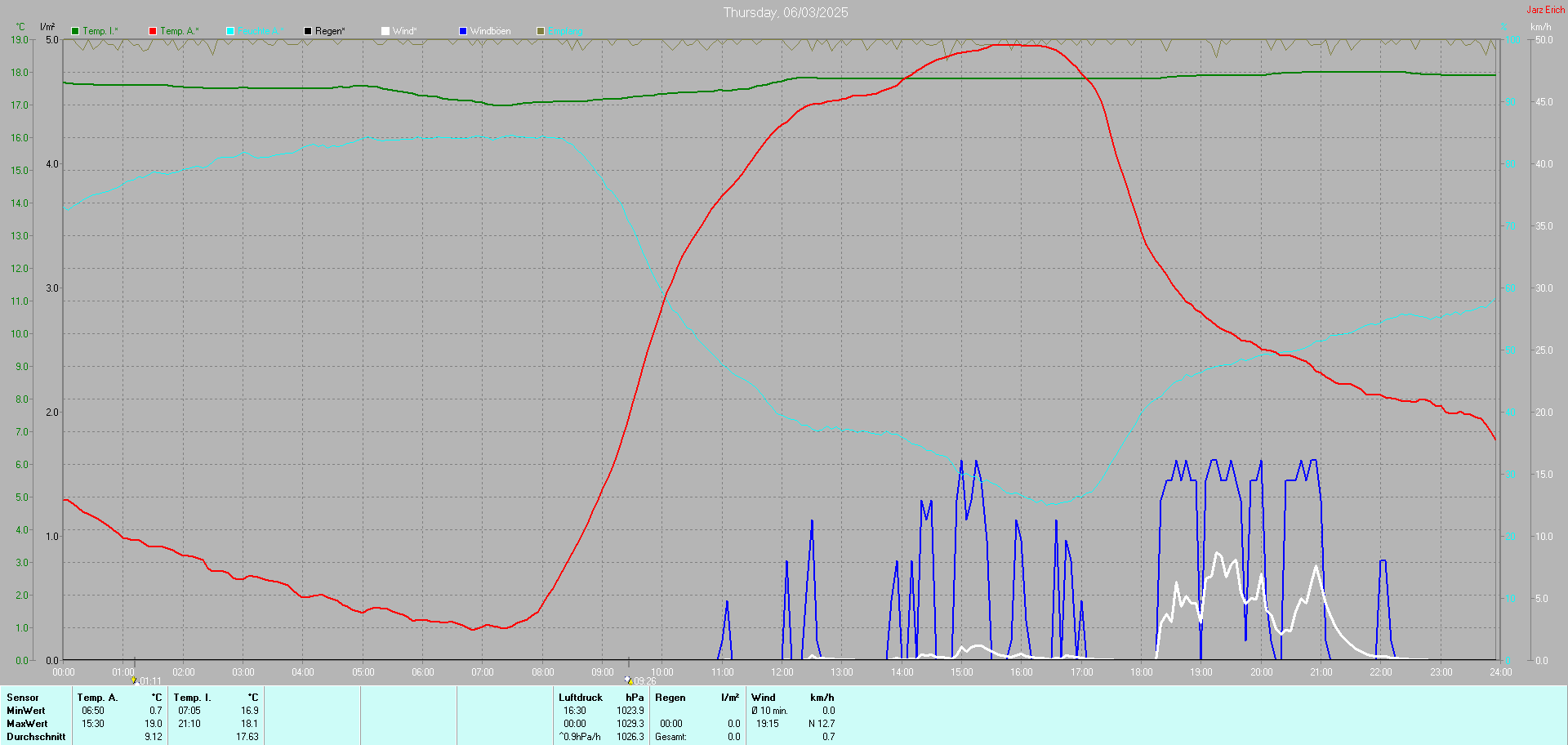Click the Sensor row header label
The height and width of the screenshot is (745, 1568).
pyautogui.click(x=23, y=698)
